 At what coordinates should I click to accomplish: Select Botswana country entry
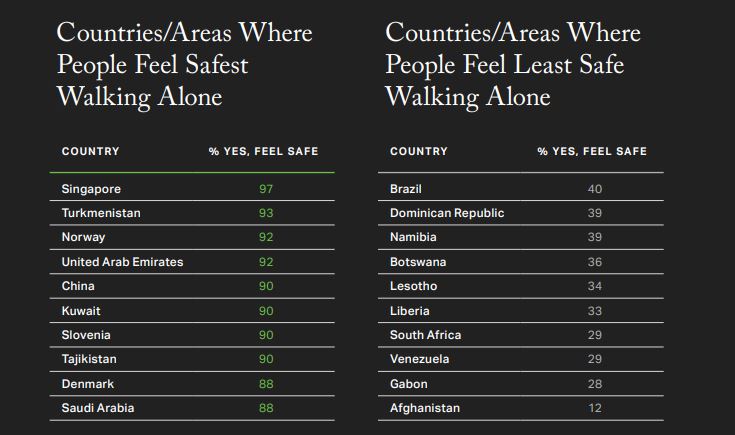pyautogui.click(x=418, y=262)
